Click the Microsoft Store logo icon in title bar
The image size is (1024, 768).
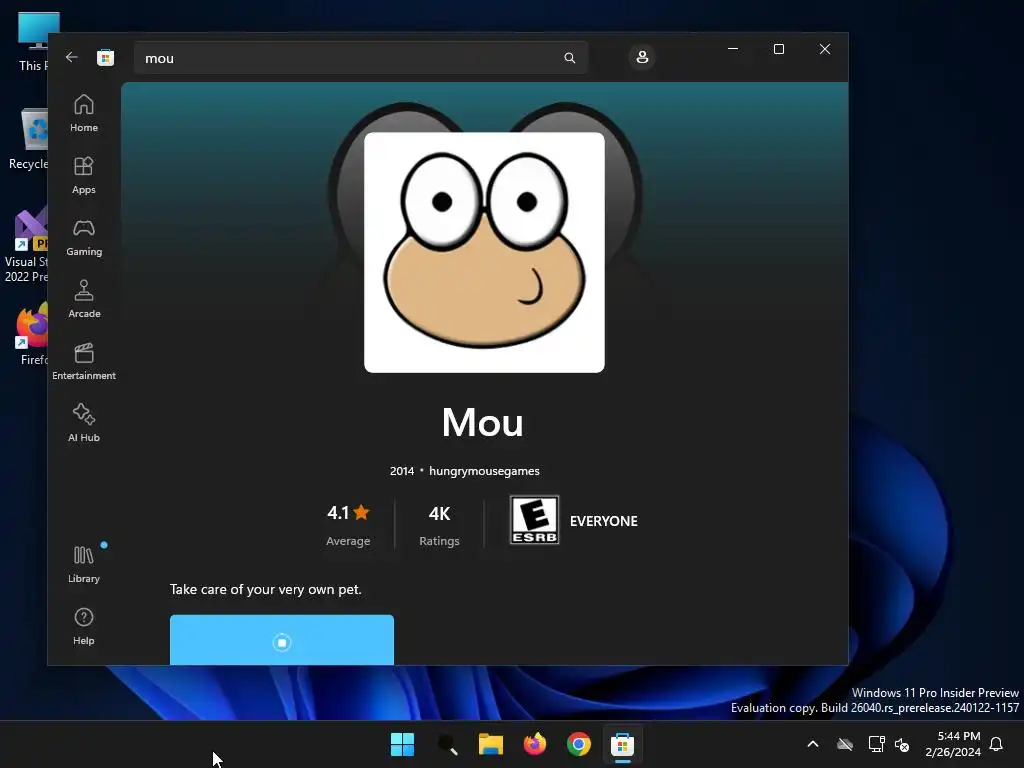tap(105, 57)
